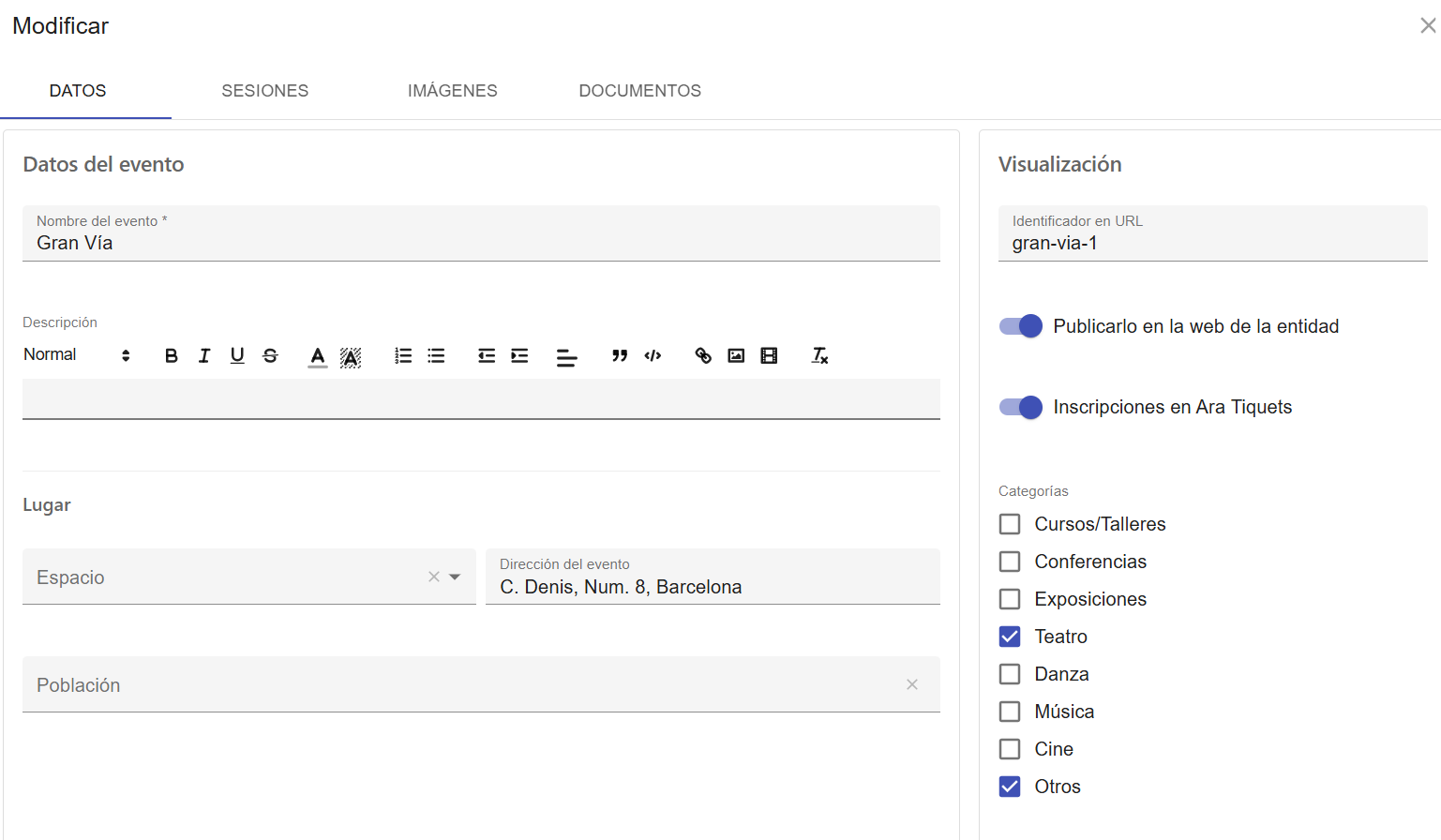
Task: Increase indent of the description text
Action: 519,355
